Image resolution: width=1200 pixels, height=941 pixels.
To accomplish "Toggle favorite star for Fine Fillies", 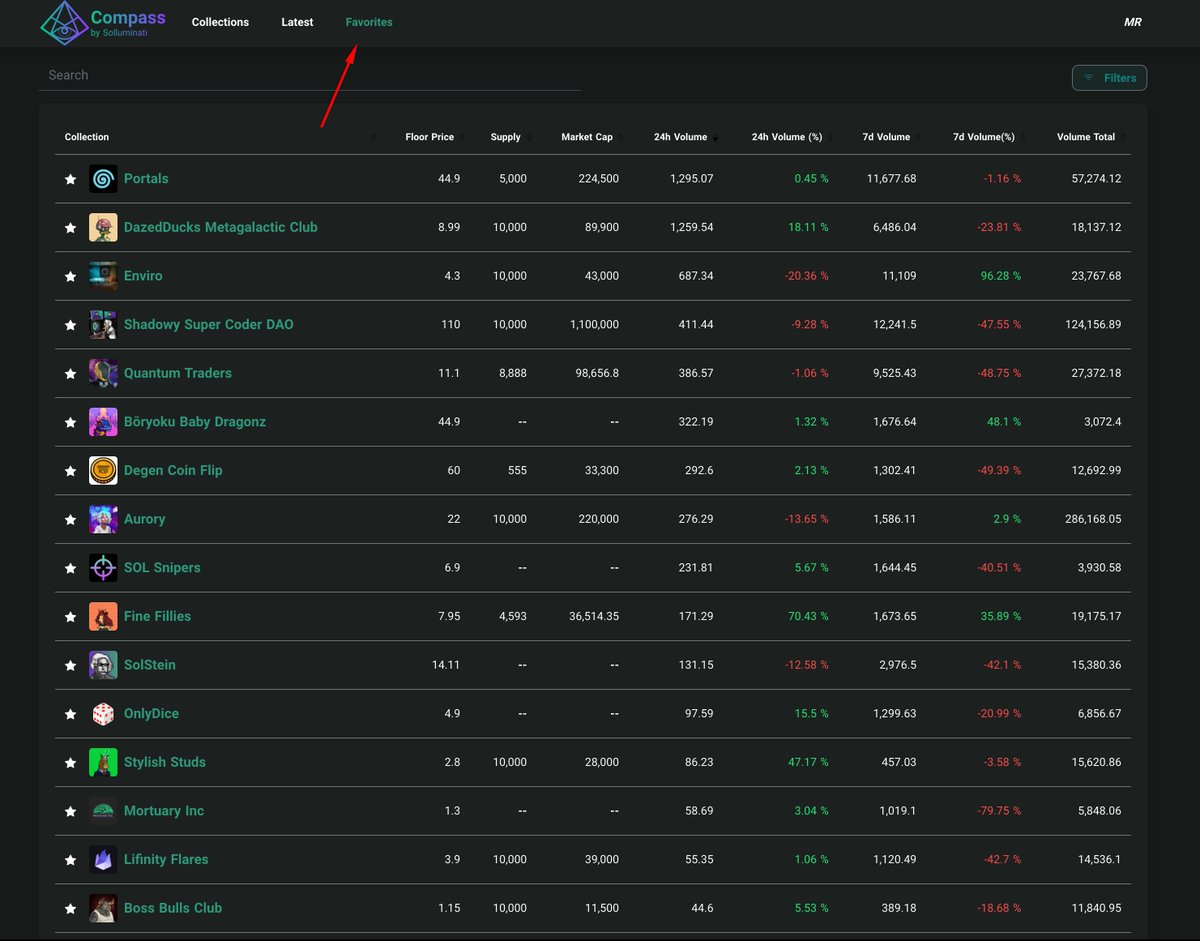I will pyautogui.click(x=70, y=617).
